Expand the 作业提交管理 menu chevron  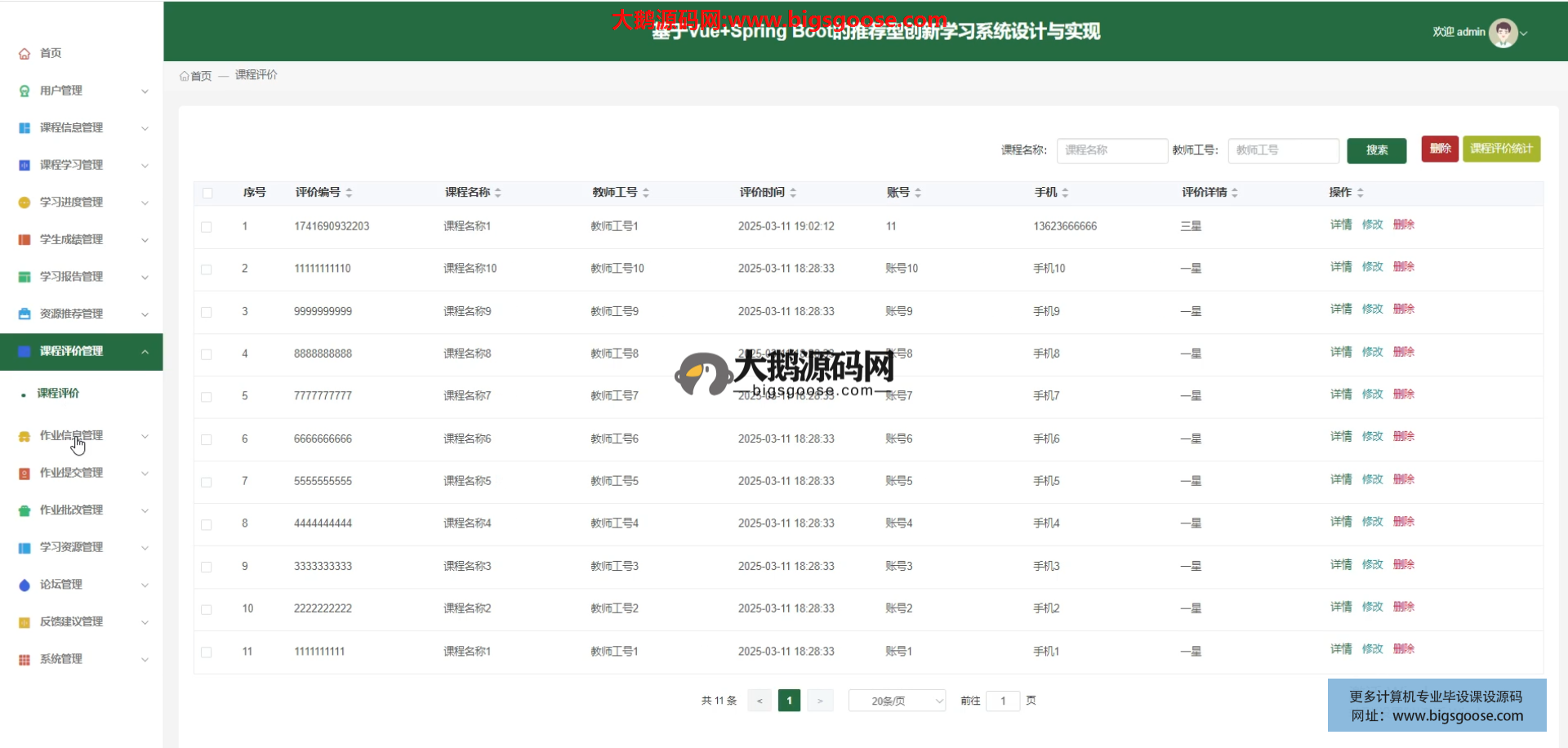pos(145,474)
